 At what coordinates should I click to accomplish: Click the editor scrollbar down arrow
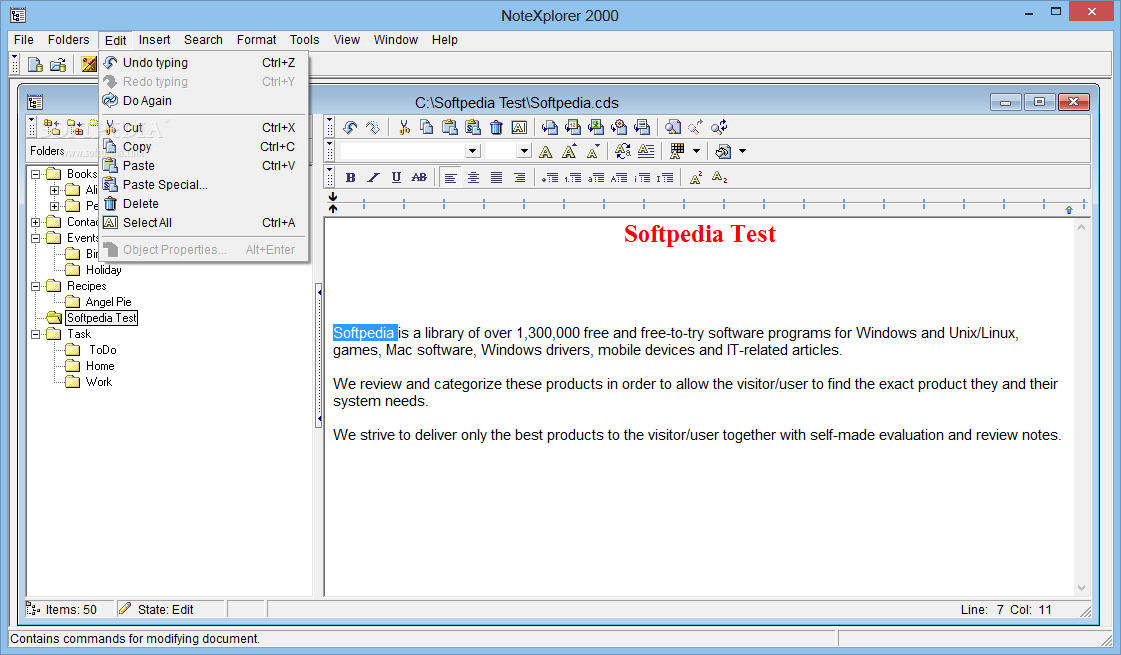(1081, 588)
